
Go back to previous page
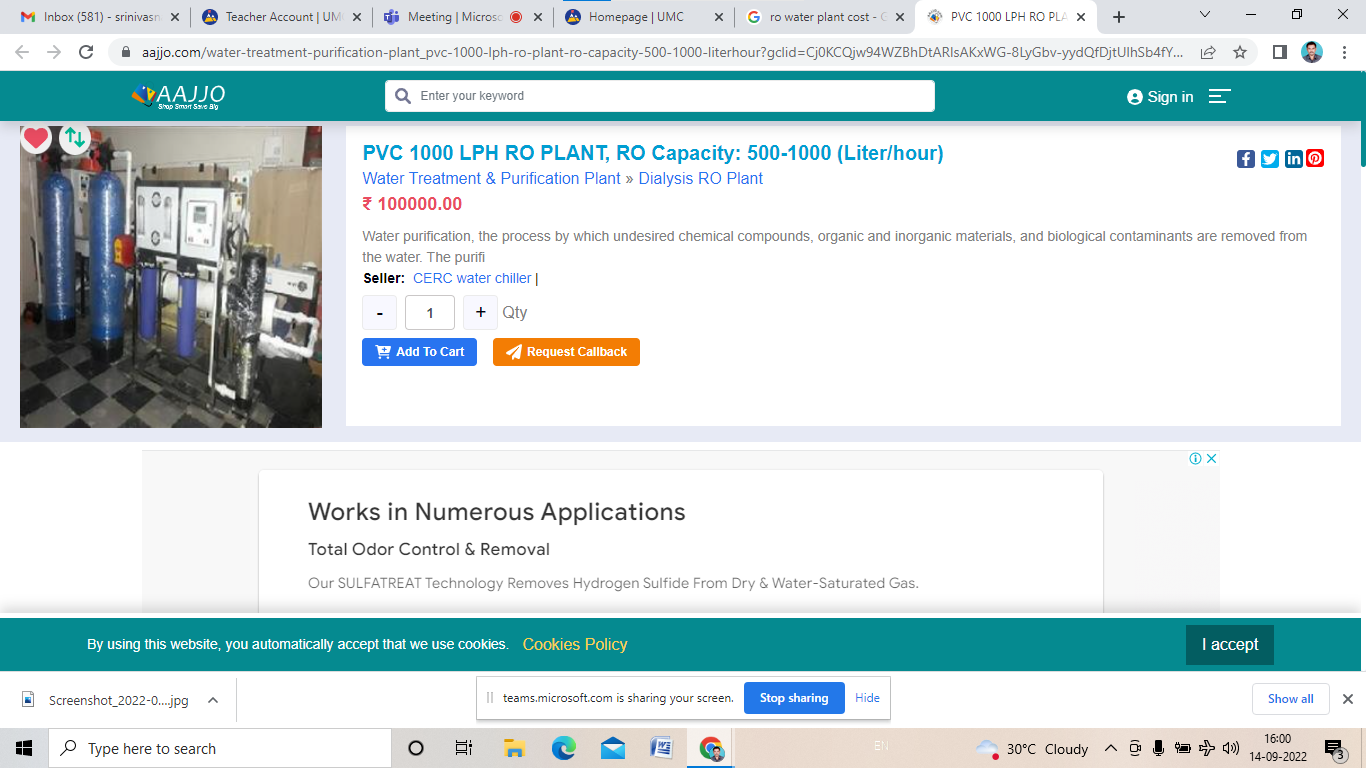tap(22, 52)
